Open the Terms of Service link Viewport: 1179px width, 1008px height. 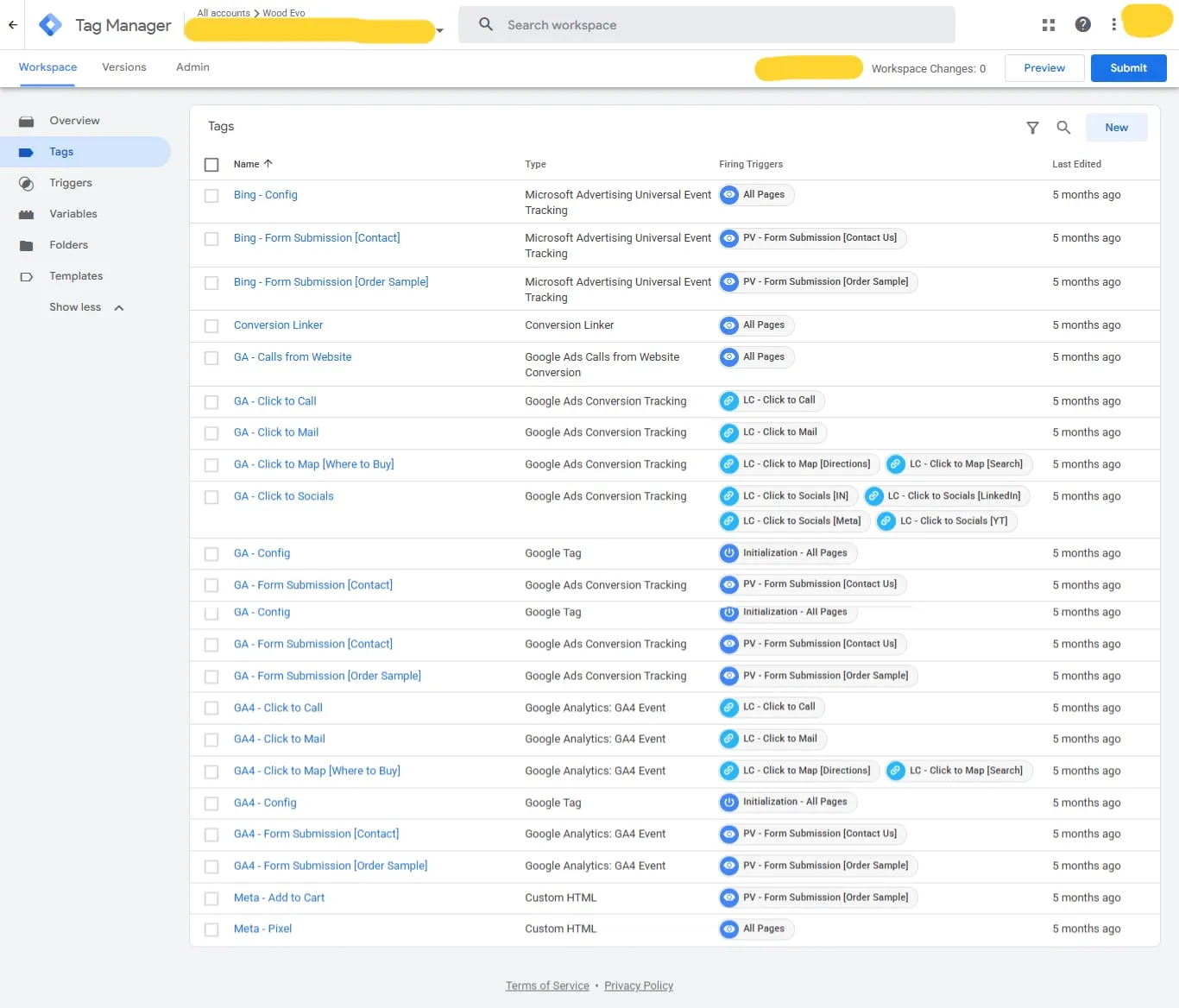click(547, 986)
